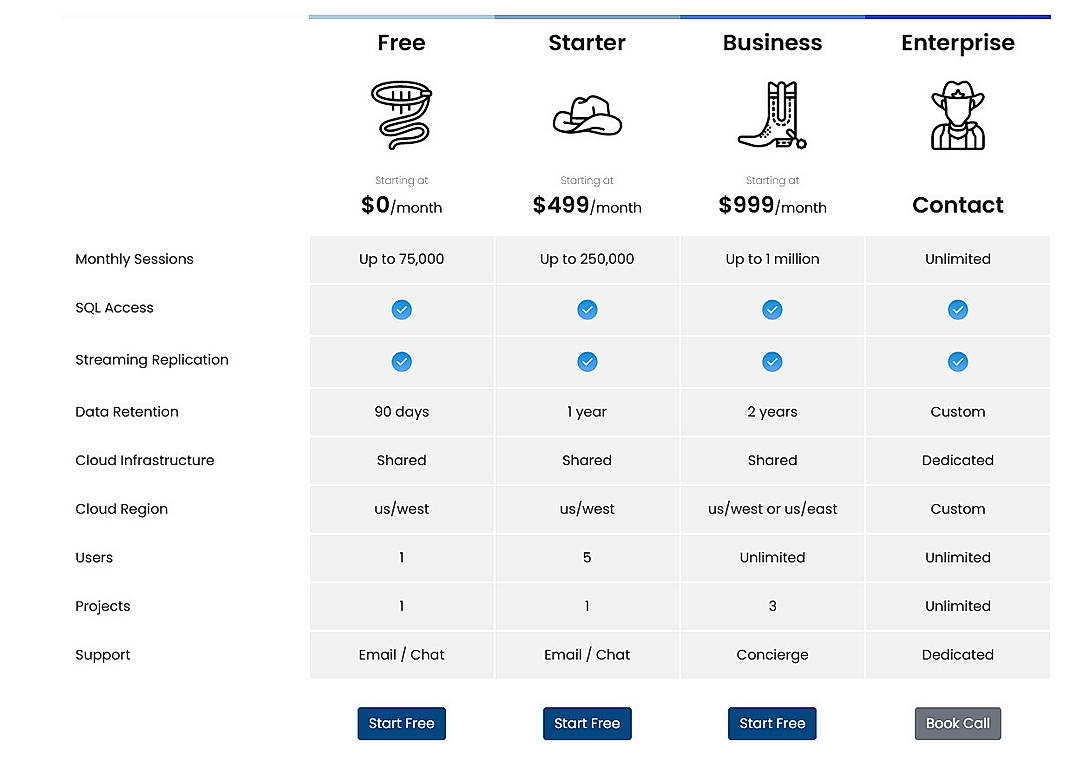
Task: Click the Concierge support cell for Business
Action: (772, 655)
